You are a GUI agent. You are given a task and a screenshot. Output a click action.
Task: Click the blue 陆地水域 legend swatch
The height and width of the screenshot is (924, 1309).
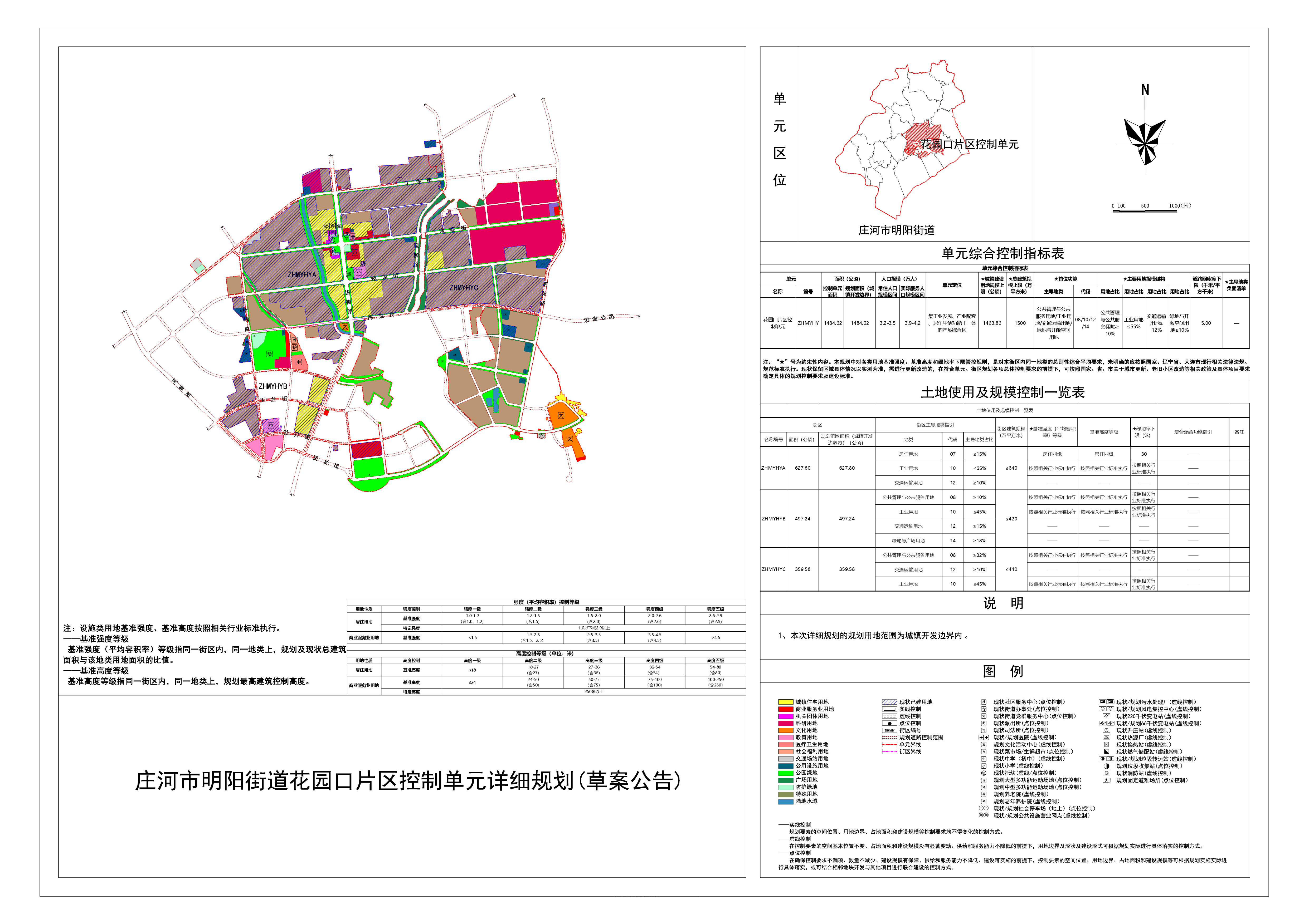(786, 802)
